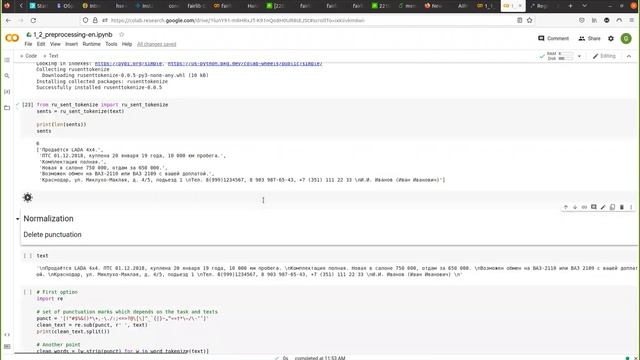This screenshot has height=360, width=640.
Task: Open the Tools menu
Action: pyautogui.click(x=111, y=44)
